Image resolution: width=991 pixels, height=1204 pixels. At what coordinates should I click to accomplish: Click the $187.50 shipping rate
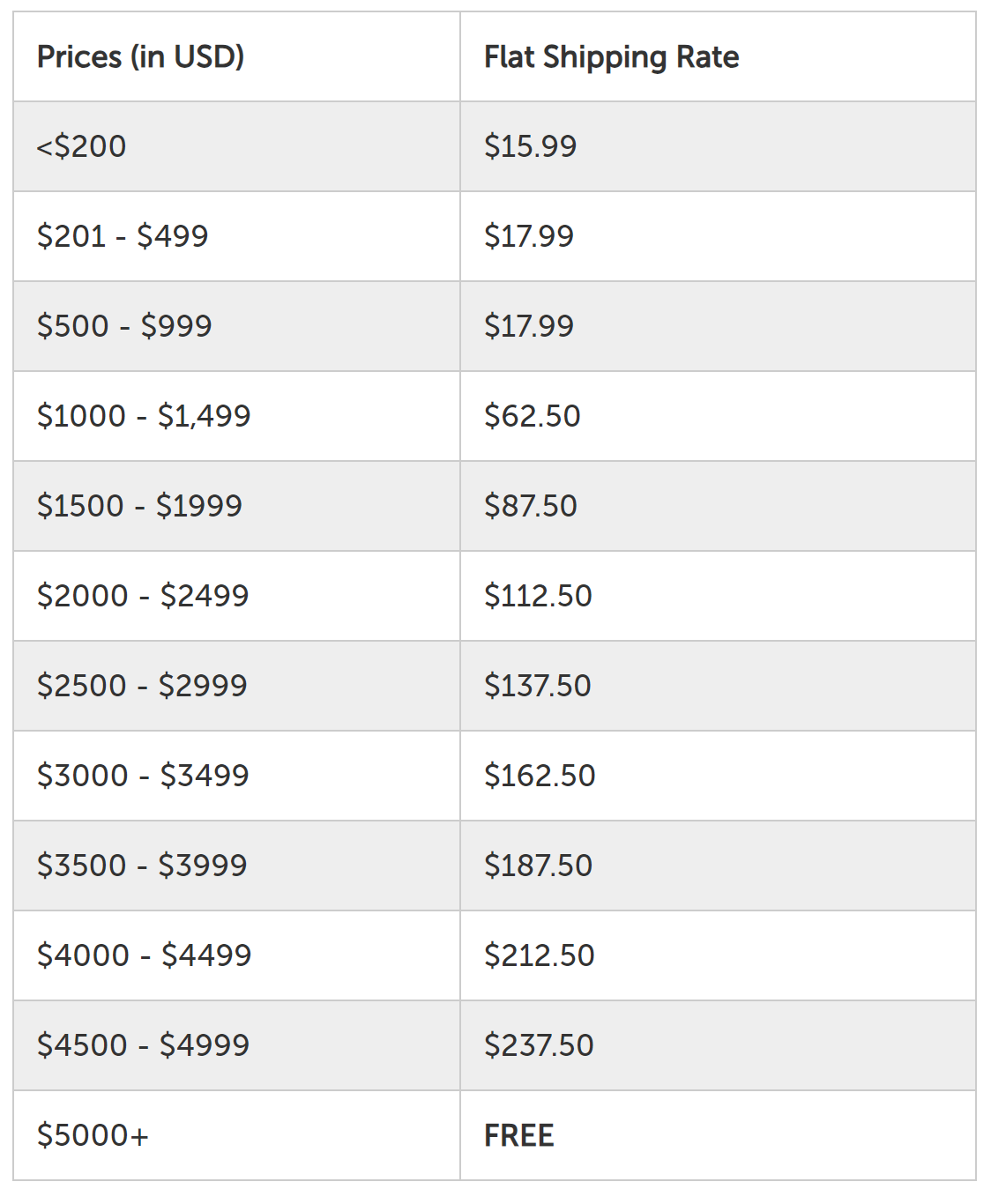click(x=538, y=866)
